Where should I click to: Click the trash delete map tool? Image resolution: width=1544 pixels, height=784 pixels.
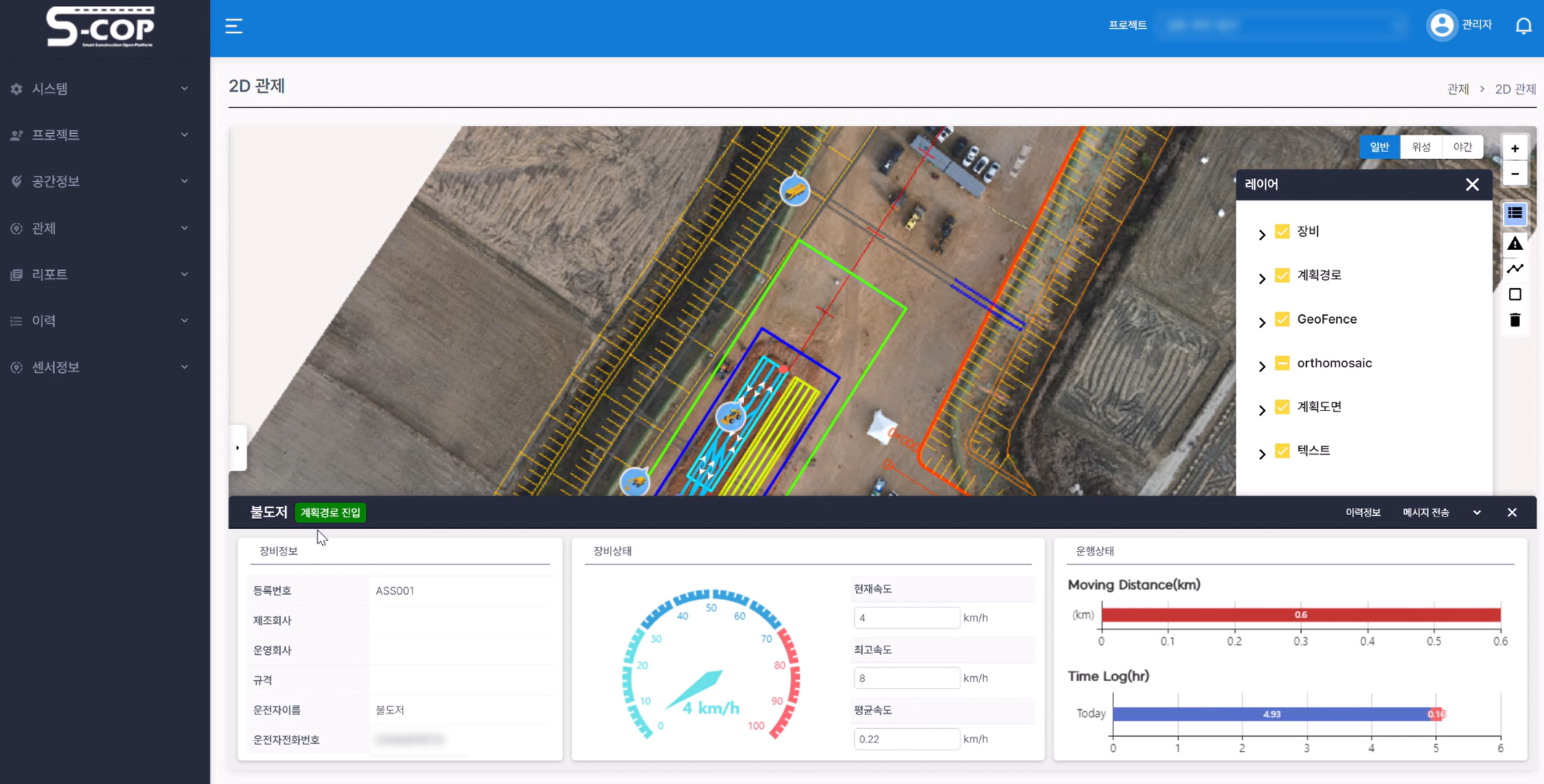click(1515, 320)
